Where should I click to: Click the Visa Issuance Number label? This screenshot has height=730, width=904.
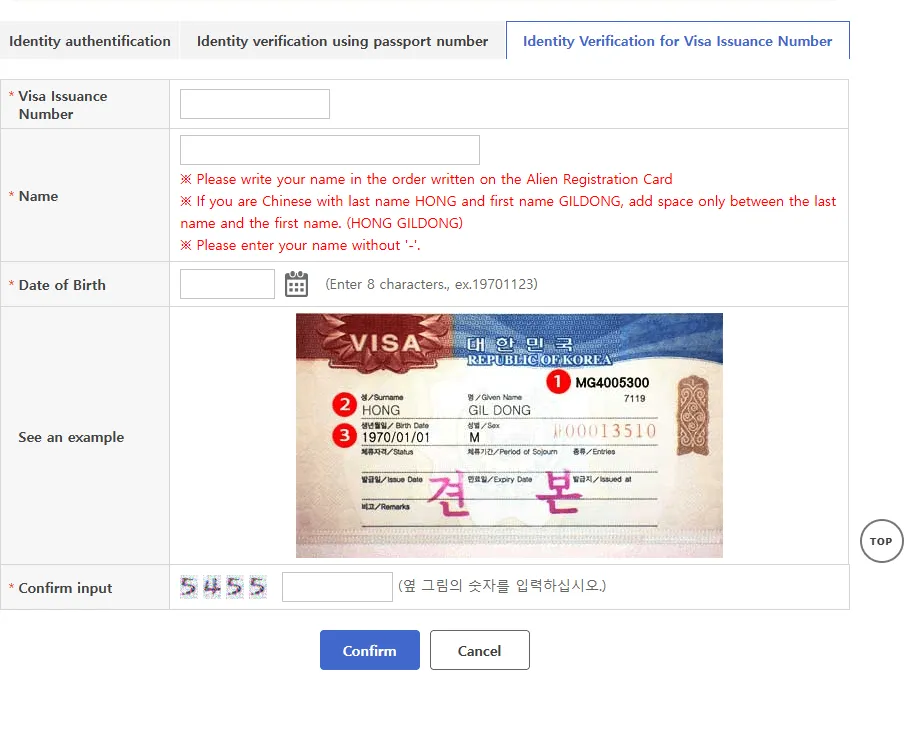click(62, 105)
